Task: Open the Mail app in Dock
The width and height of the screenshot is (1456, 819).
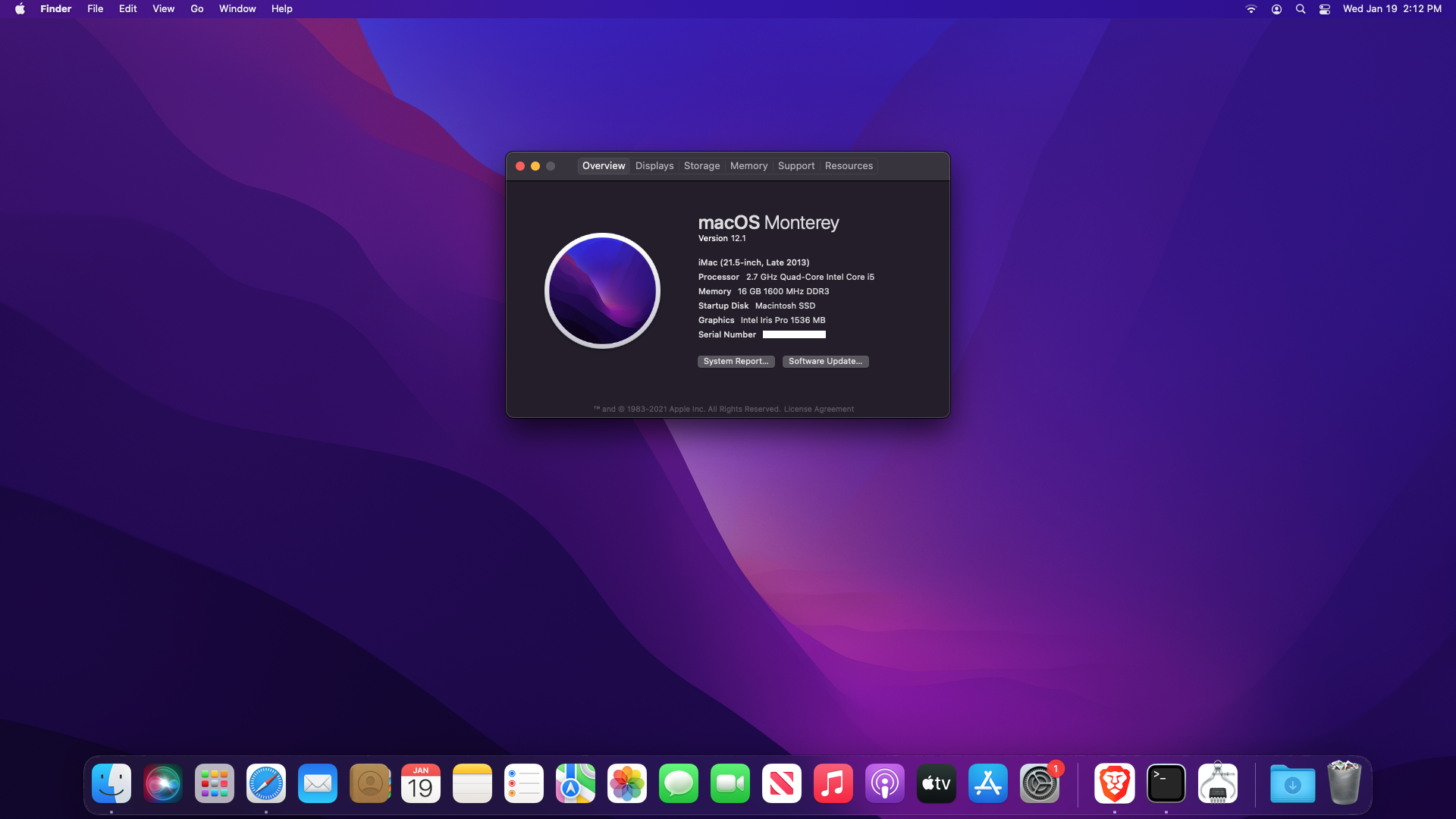Action: pos(318,783)
